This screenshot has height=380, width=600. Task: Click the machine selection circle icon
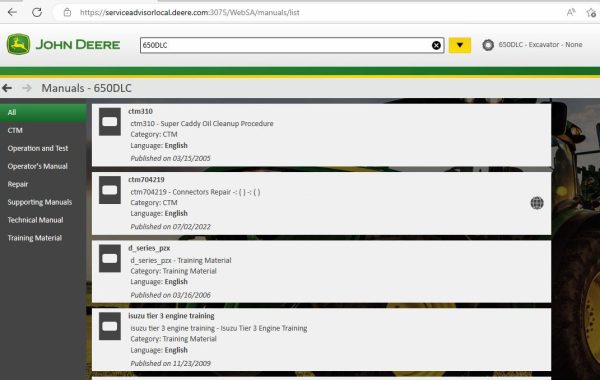tap(488, 45)
